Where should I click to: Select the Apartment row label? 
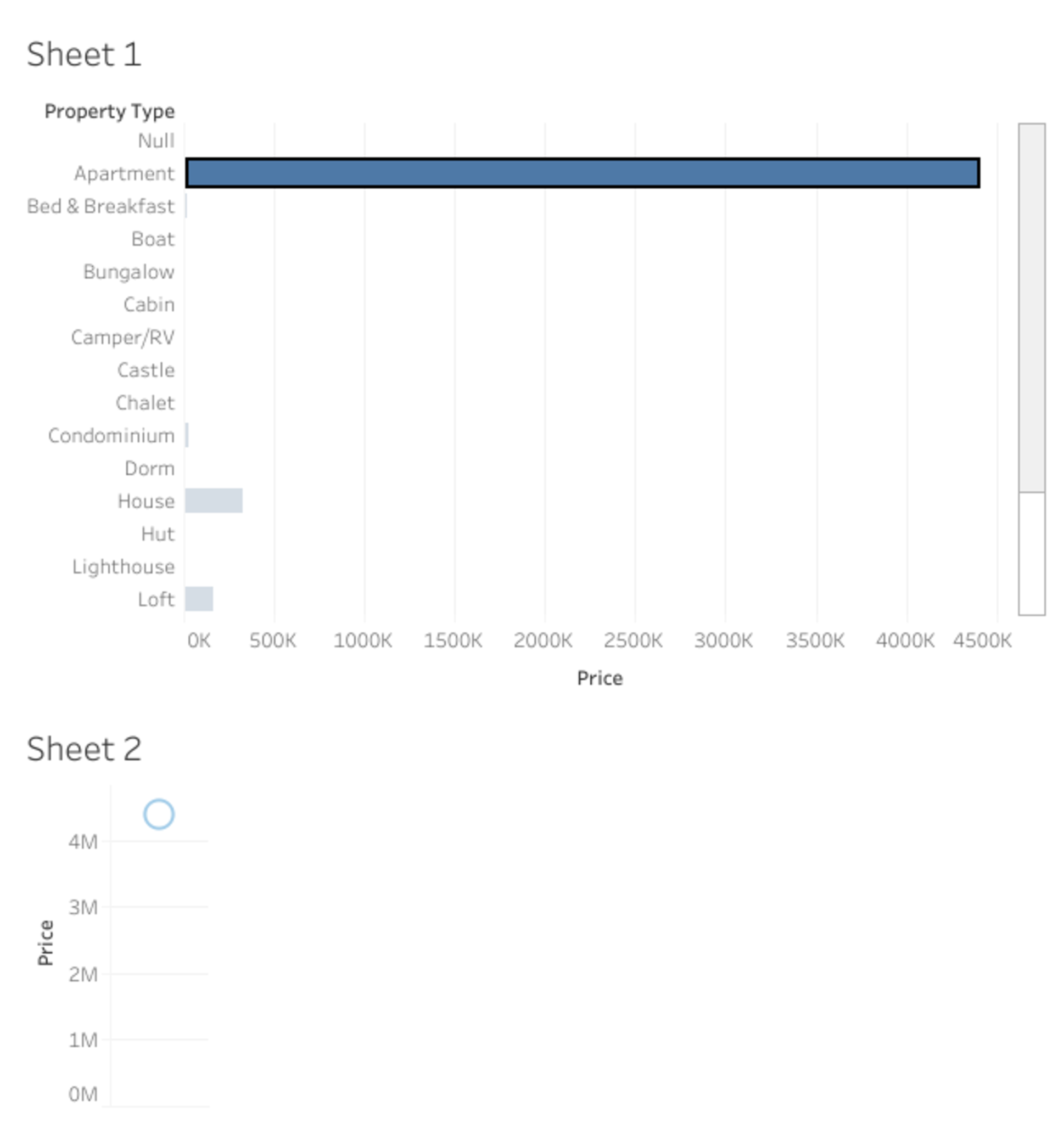point(124,173)
